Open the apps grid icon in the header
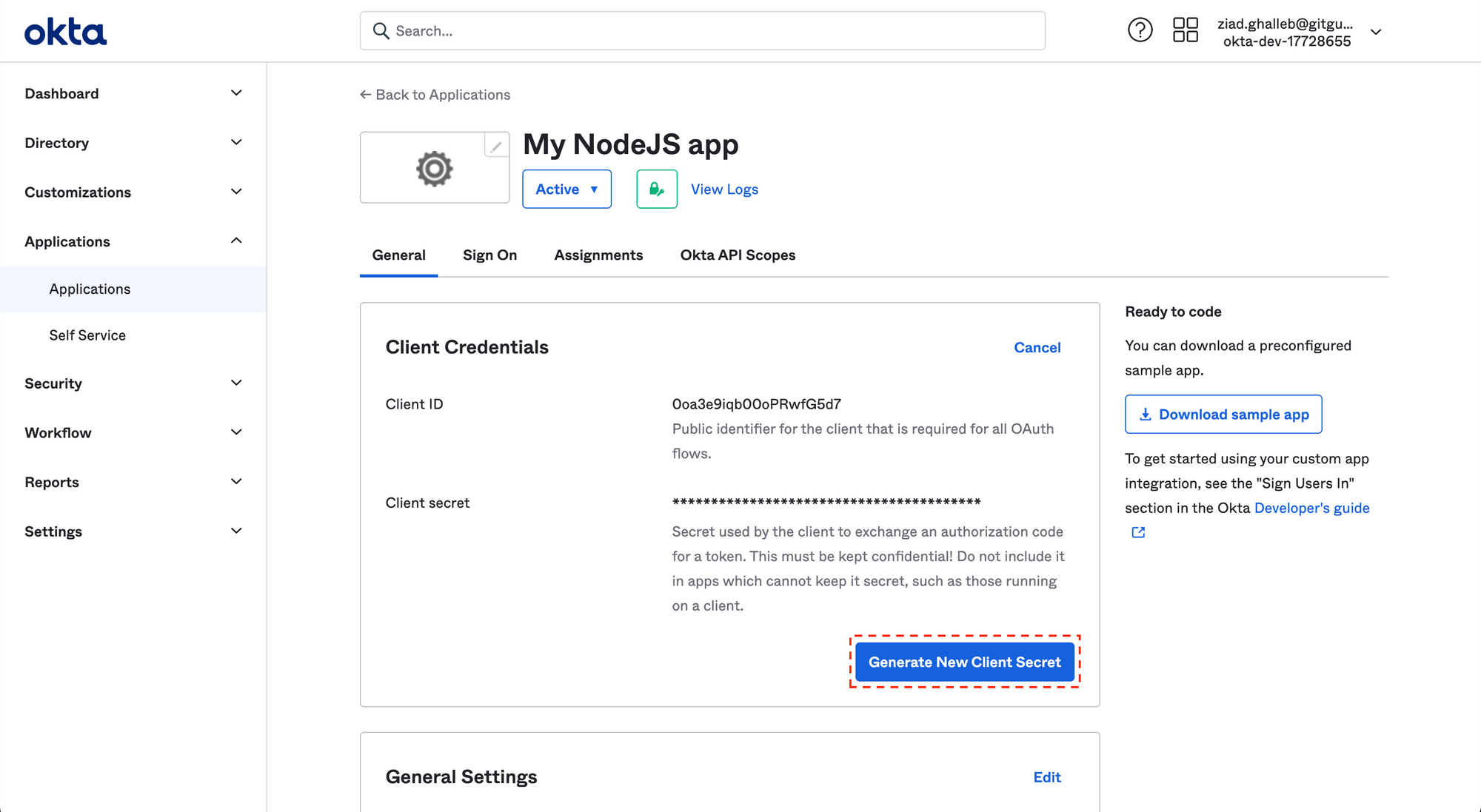 click(x=1185, y=30)
